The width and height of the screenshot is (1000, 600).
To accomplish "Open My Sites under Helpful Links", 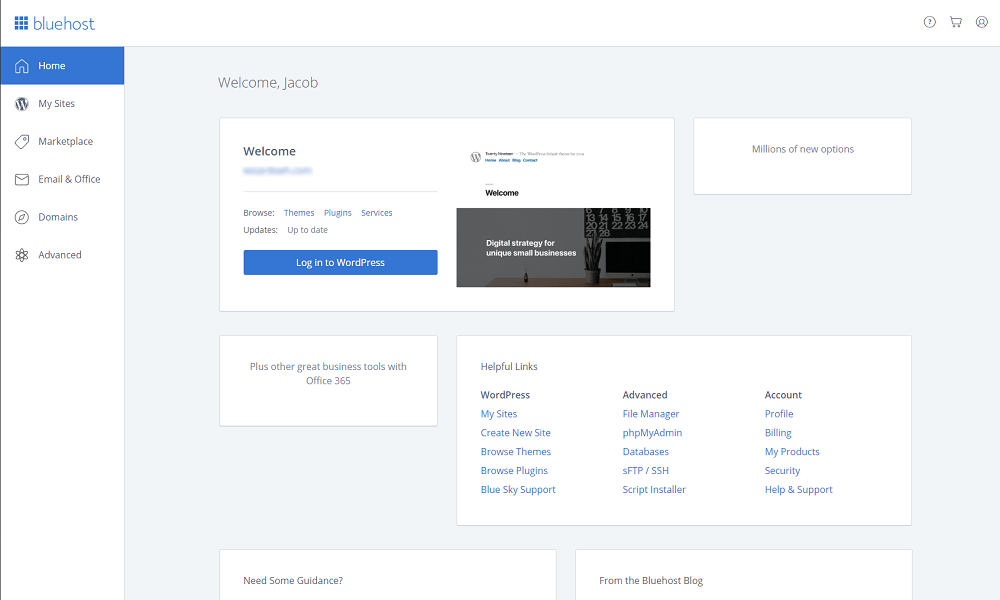I will pyautogui.click(x=499, y=414).
